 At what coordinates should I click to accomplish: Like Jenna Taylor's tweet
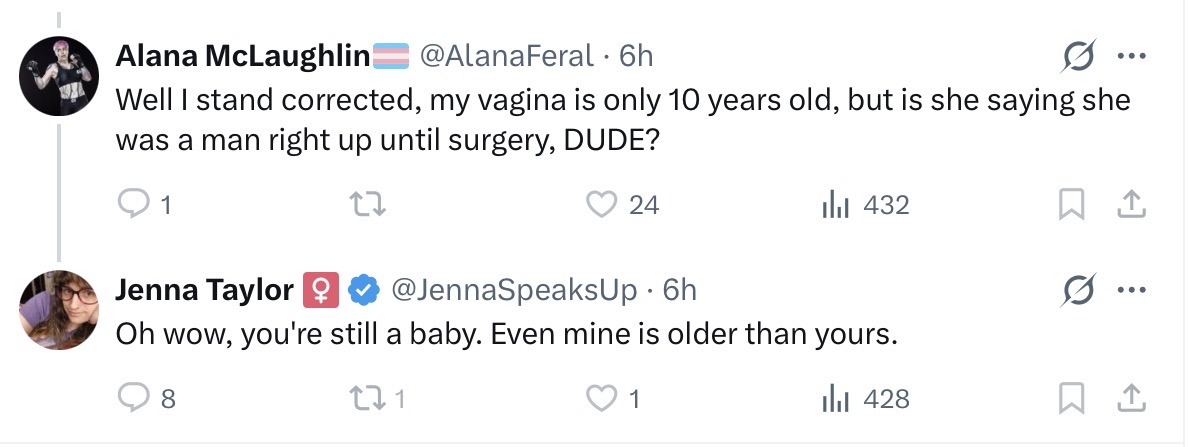[x=600, y=399]
